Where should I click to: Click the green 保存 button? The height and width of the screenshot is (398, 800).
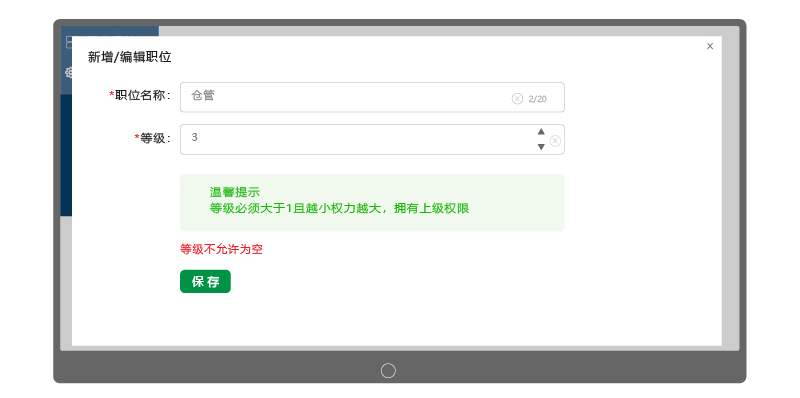coord(205,281)
